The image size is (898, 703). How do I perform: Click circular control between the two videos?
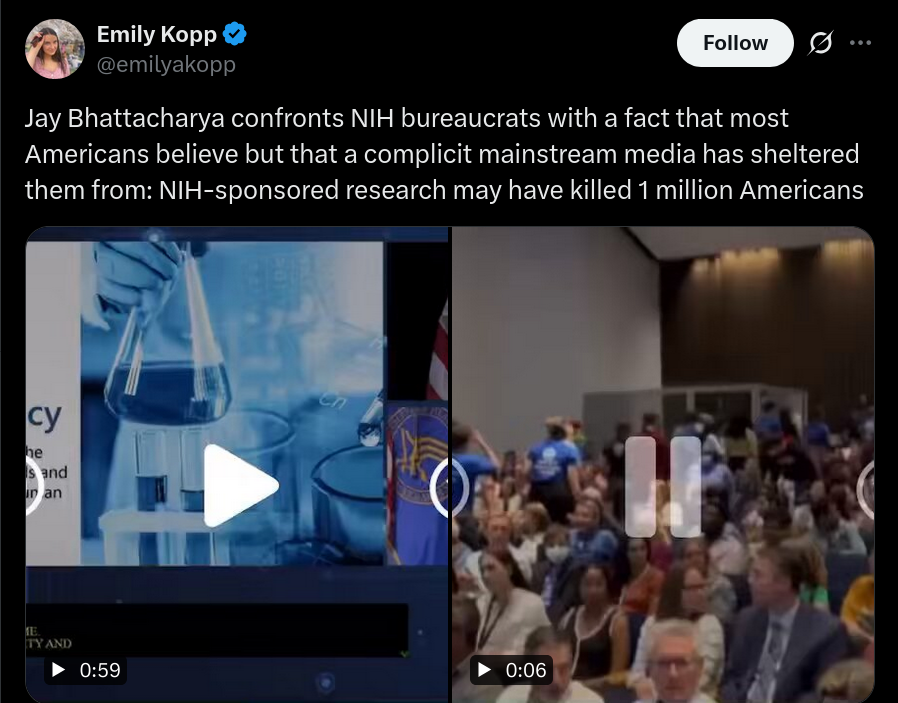[x=450, y=488]
